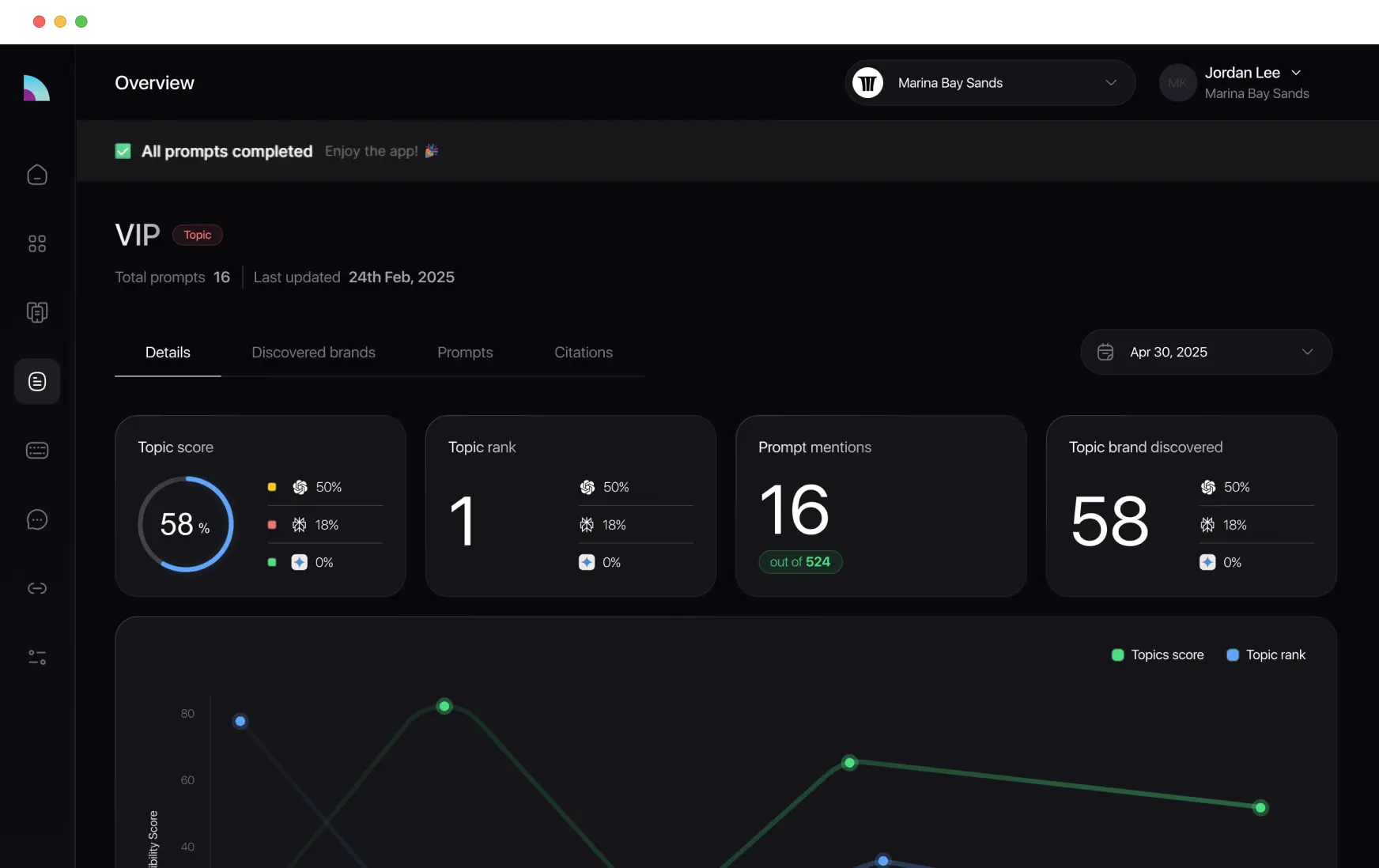Click the out of 524 badge
The width and height of the screenshot is (1379, 868).
(800, 561)
